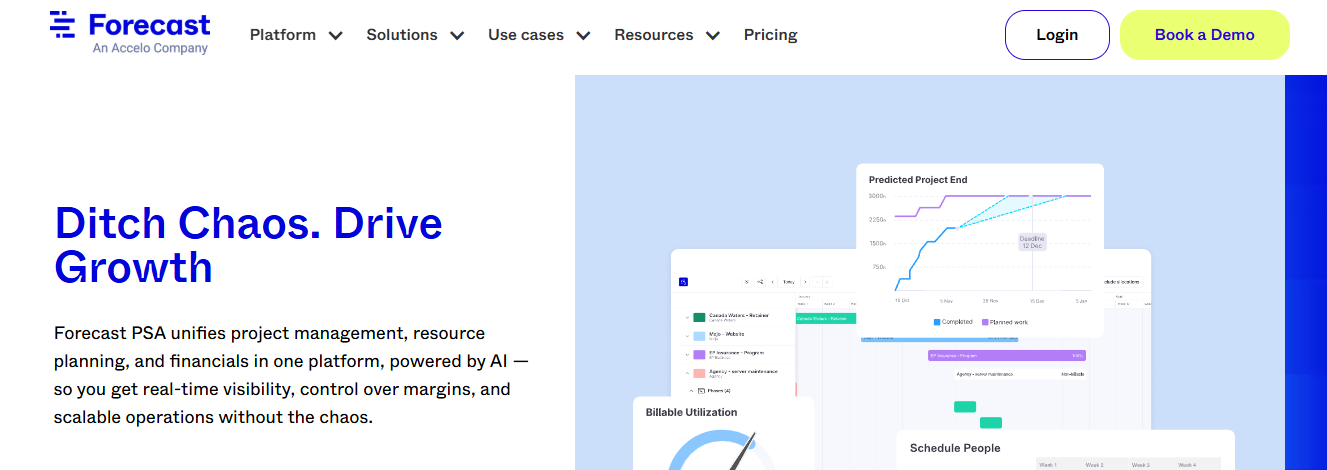
Task: Click the 'Schedule People' card title
Action: pos(955,448)
